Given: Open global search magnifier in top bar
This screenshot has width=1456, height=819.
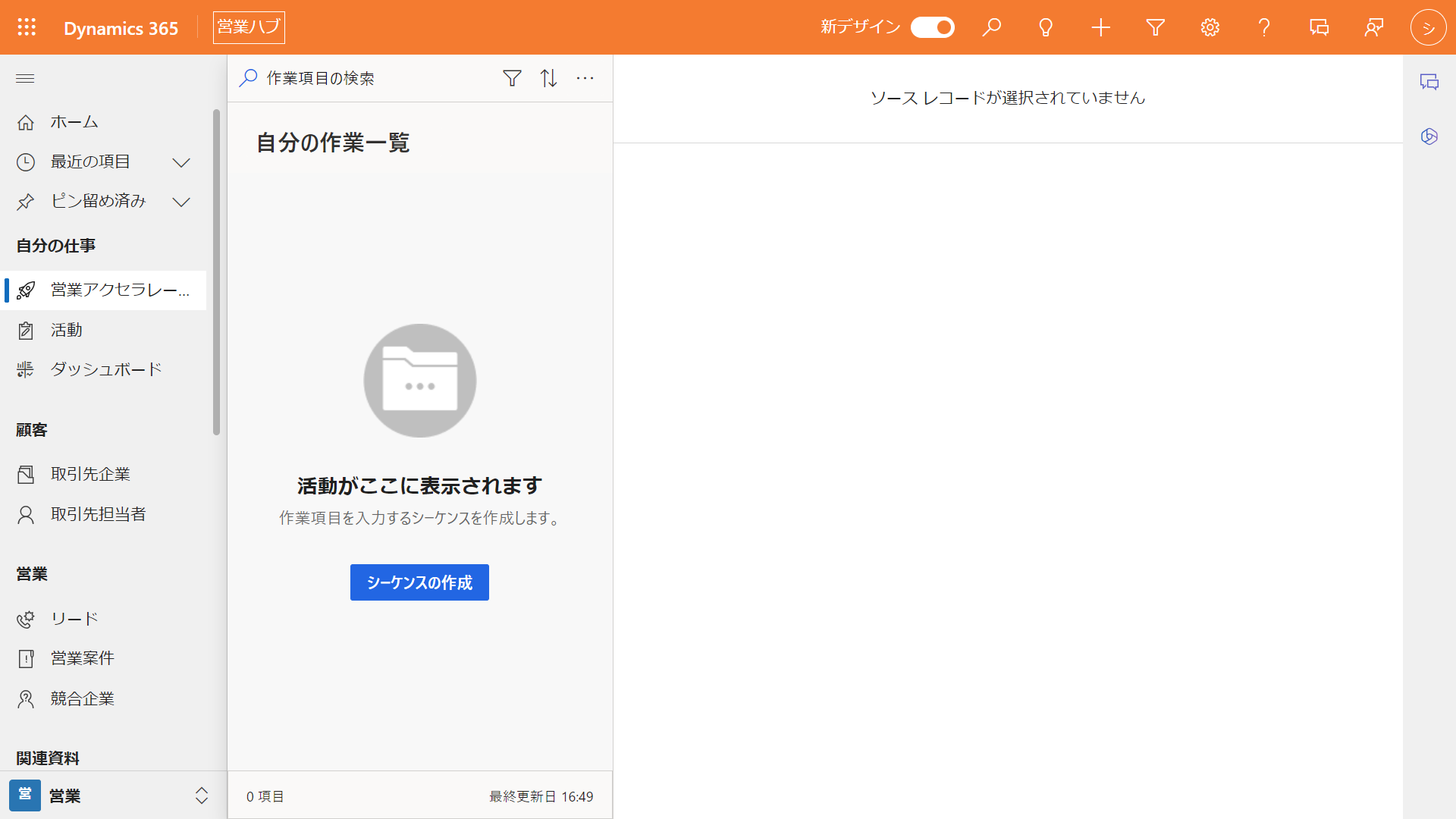Looking at the screenshot, I should (991, 27).
